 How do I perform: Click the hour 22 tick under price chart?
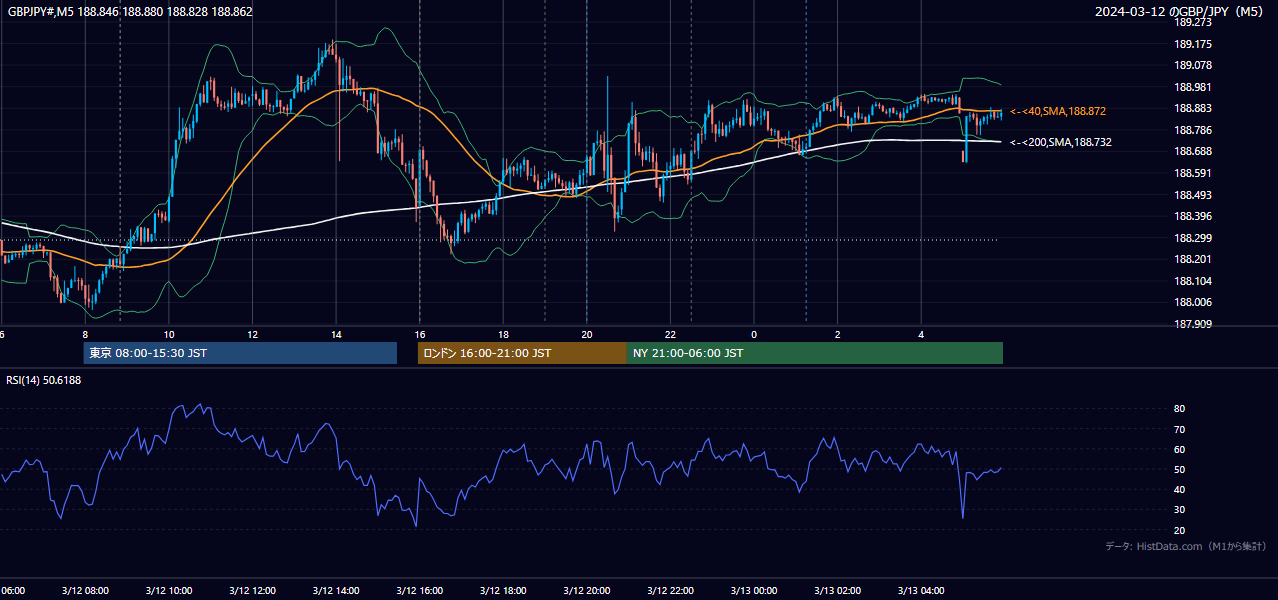(670, 334)
